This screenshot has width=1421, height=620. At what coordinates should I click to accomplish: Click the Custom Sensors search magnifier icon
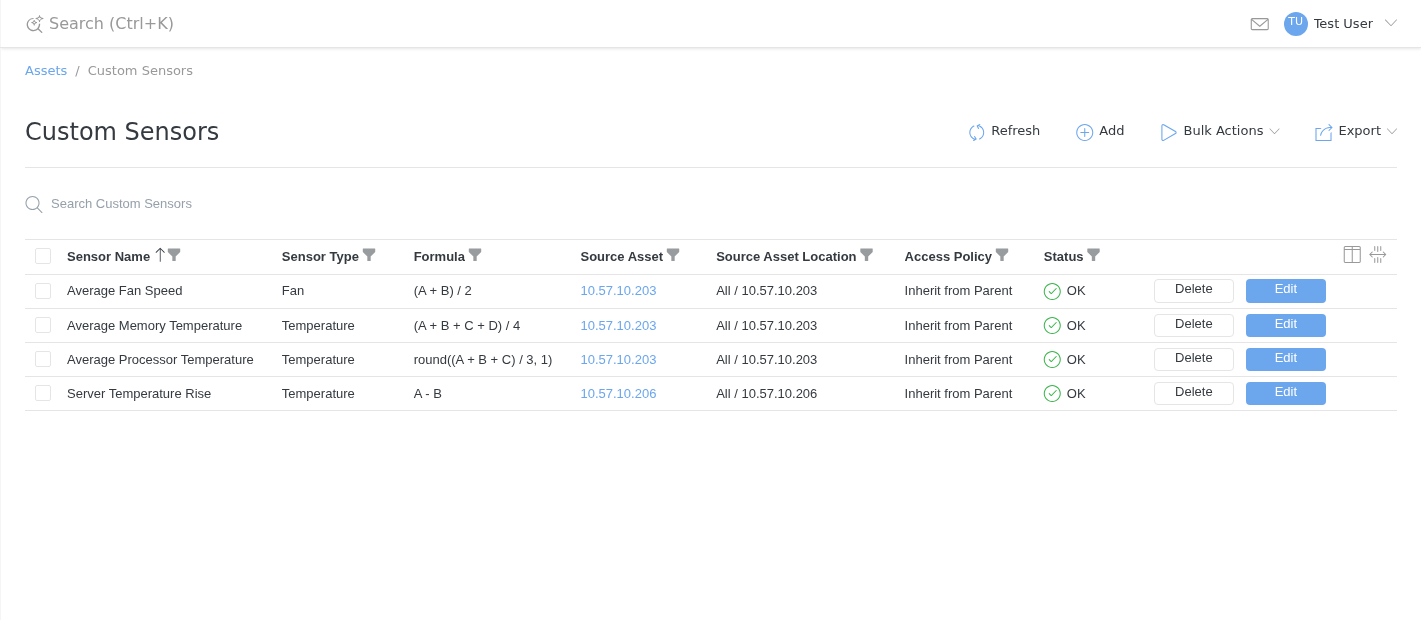click(34, 204)
